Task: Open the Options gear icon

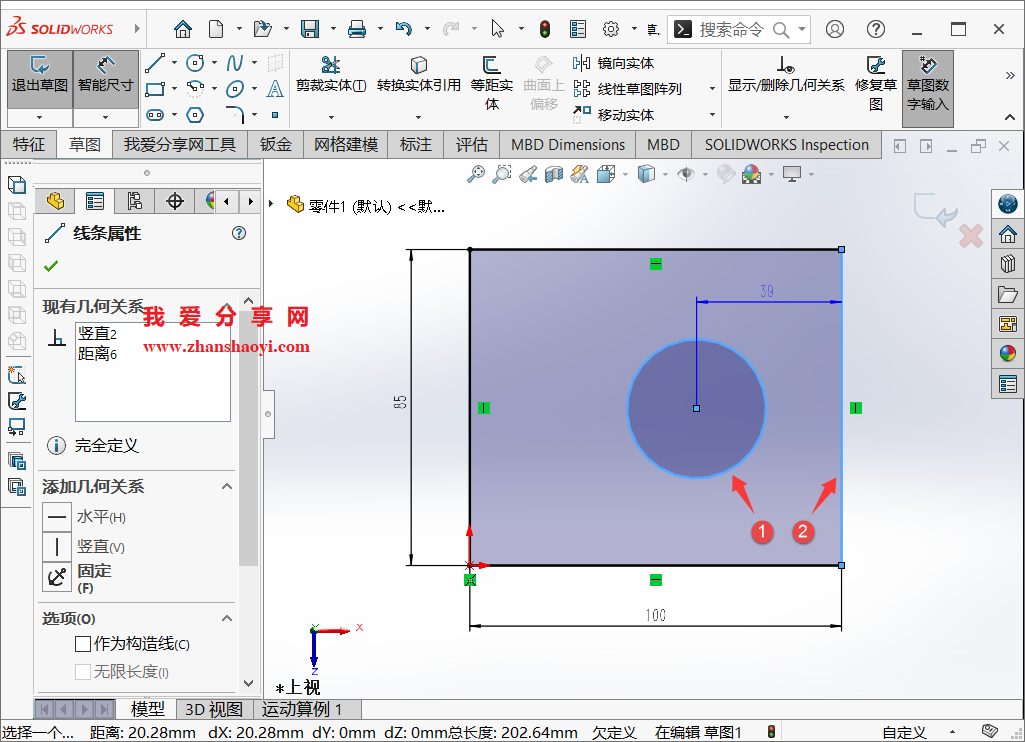Action: coord(611,29)
